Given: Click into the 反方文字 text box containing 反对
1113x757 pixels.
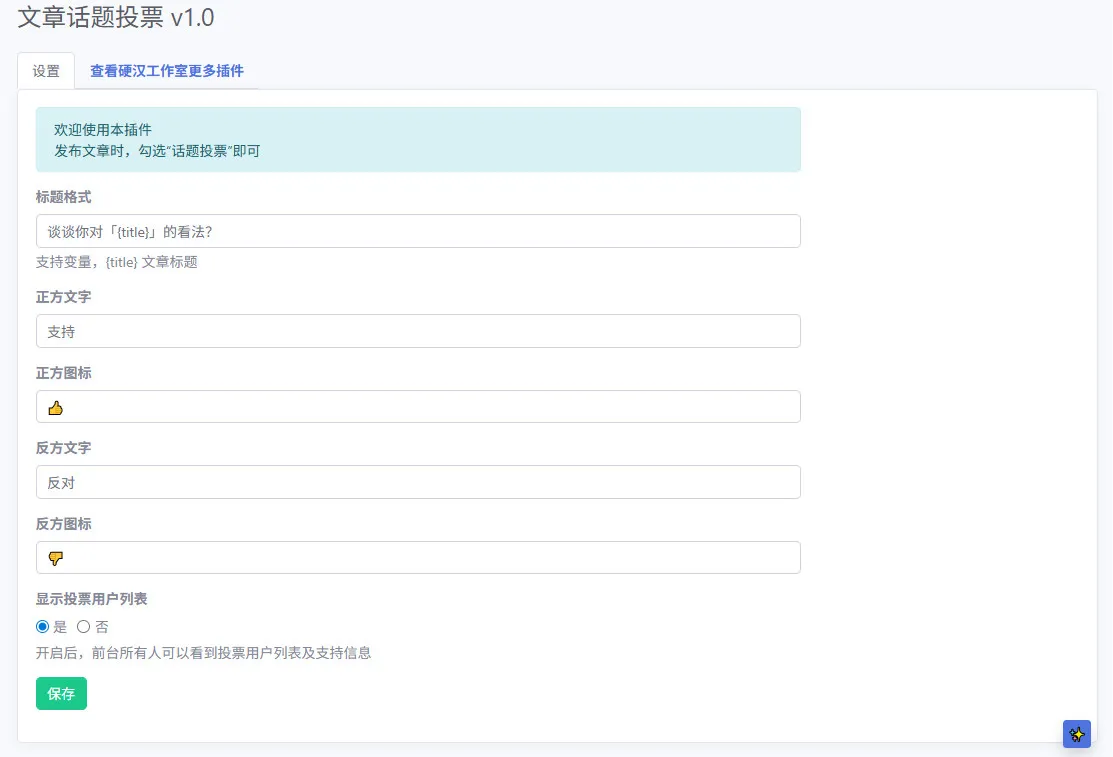Looking at the screenshot, I should [x=418, y=482].
